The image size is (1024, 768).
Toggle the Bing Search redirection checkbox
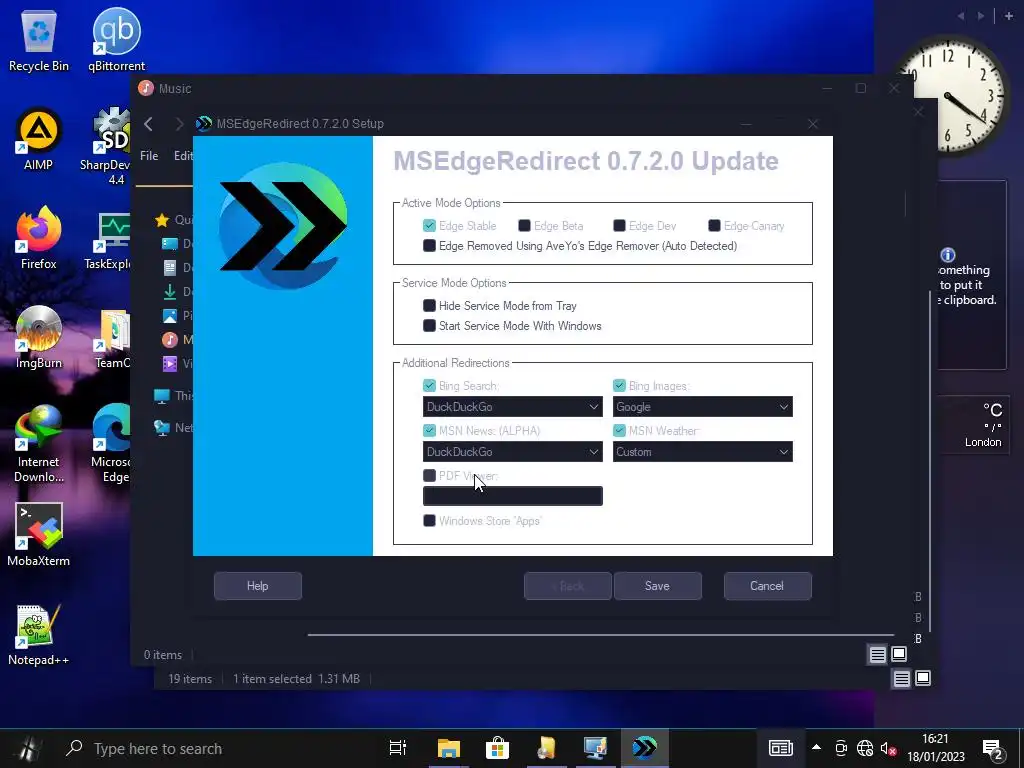[x=429, y=385]
